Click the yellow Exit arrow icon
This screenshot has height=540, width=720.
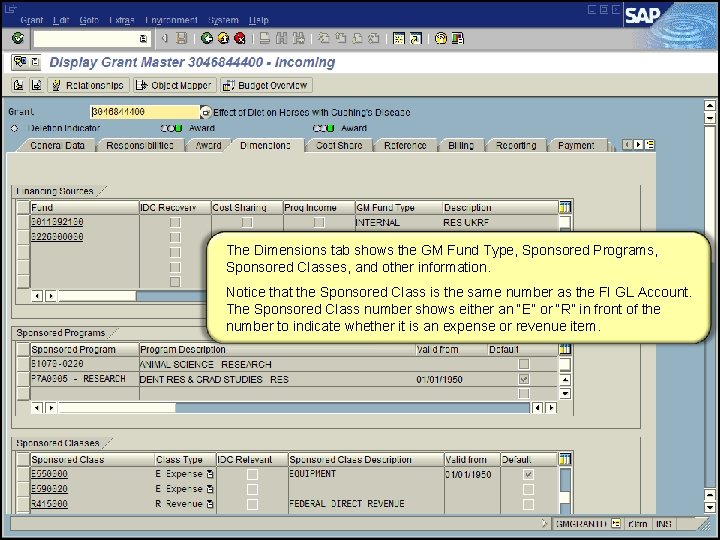[223, 38]
